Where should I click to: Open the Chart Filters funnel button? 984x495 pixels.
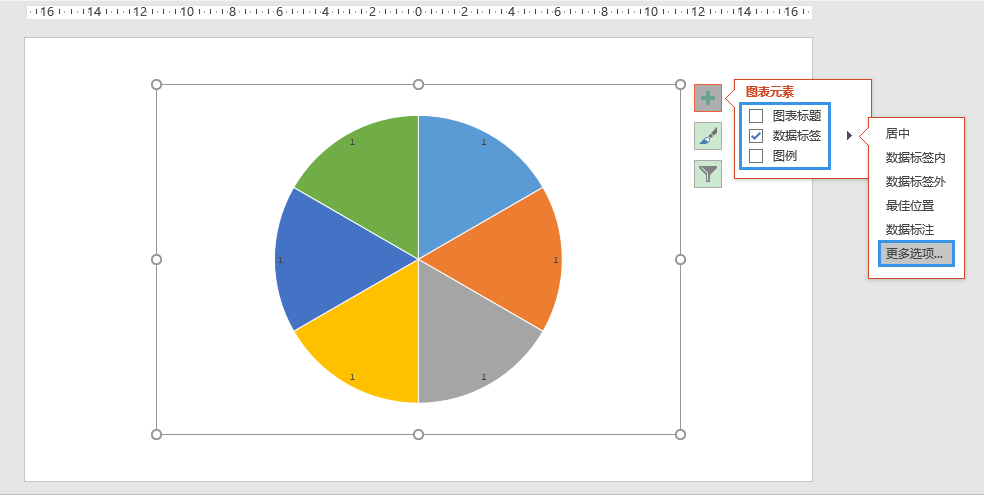(x=708, y=174)
